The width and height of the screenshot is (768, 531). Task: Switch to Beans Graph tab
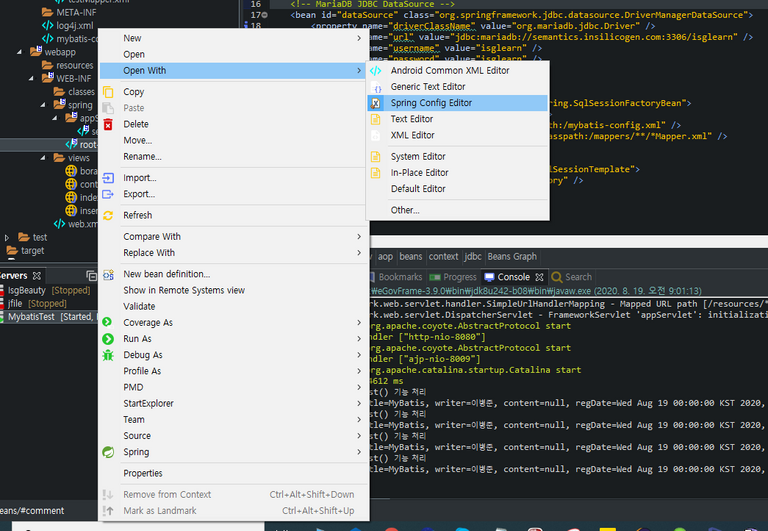click(x=512, y=256)
